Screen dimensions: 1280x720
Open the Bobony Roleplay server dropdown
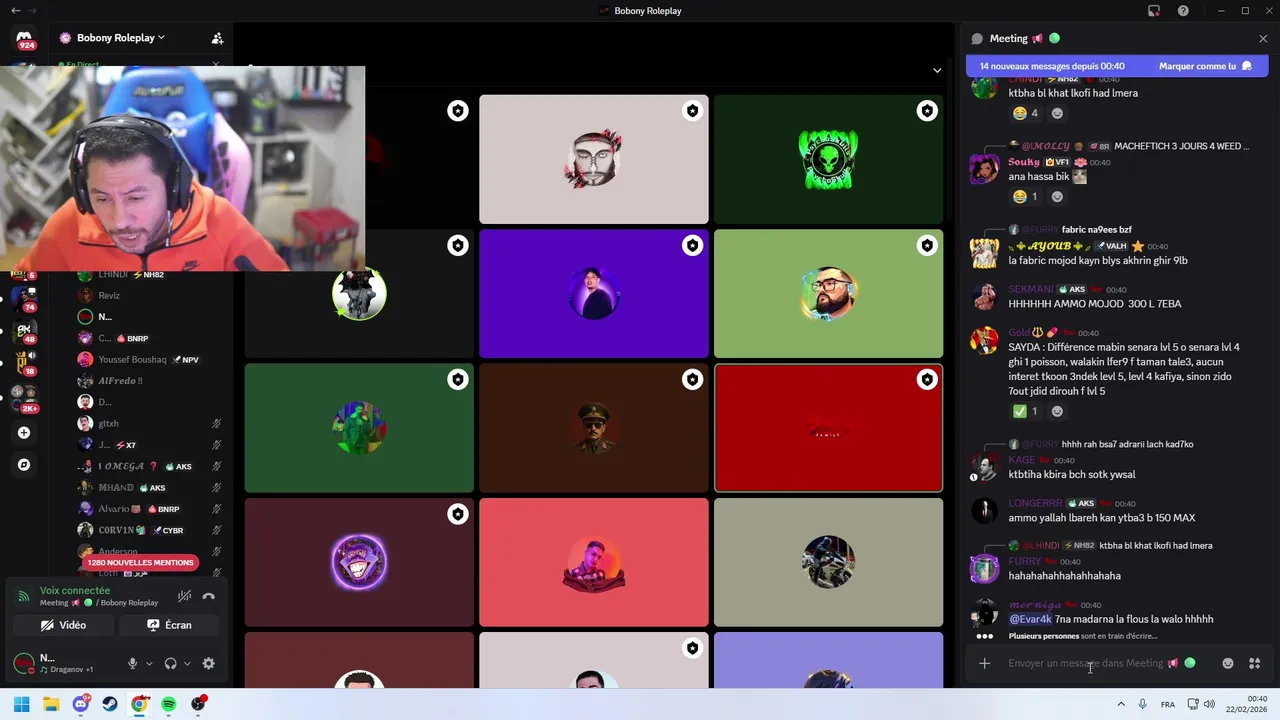pos(120,38)
